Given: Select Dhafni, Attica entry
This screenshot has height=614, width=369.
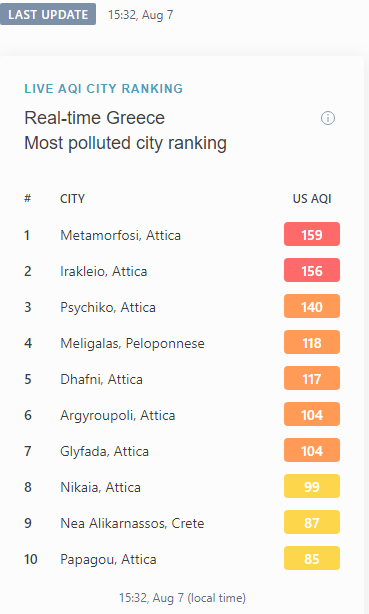Looking at the screenshot, I should (101, 379).
